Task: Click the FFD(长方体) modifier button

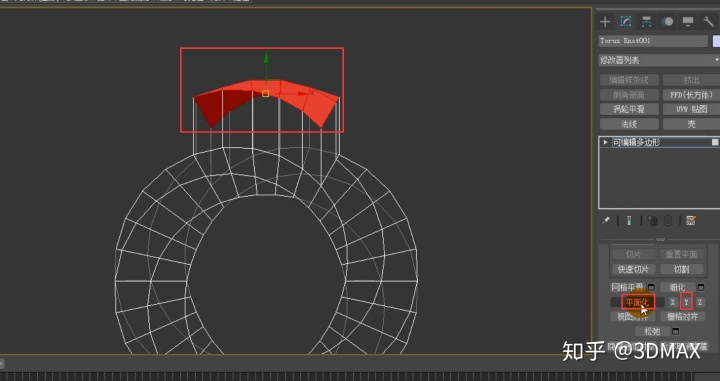Action: [691, 95]
